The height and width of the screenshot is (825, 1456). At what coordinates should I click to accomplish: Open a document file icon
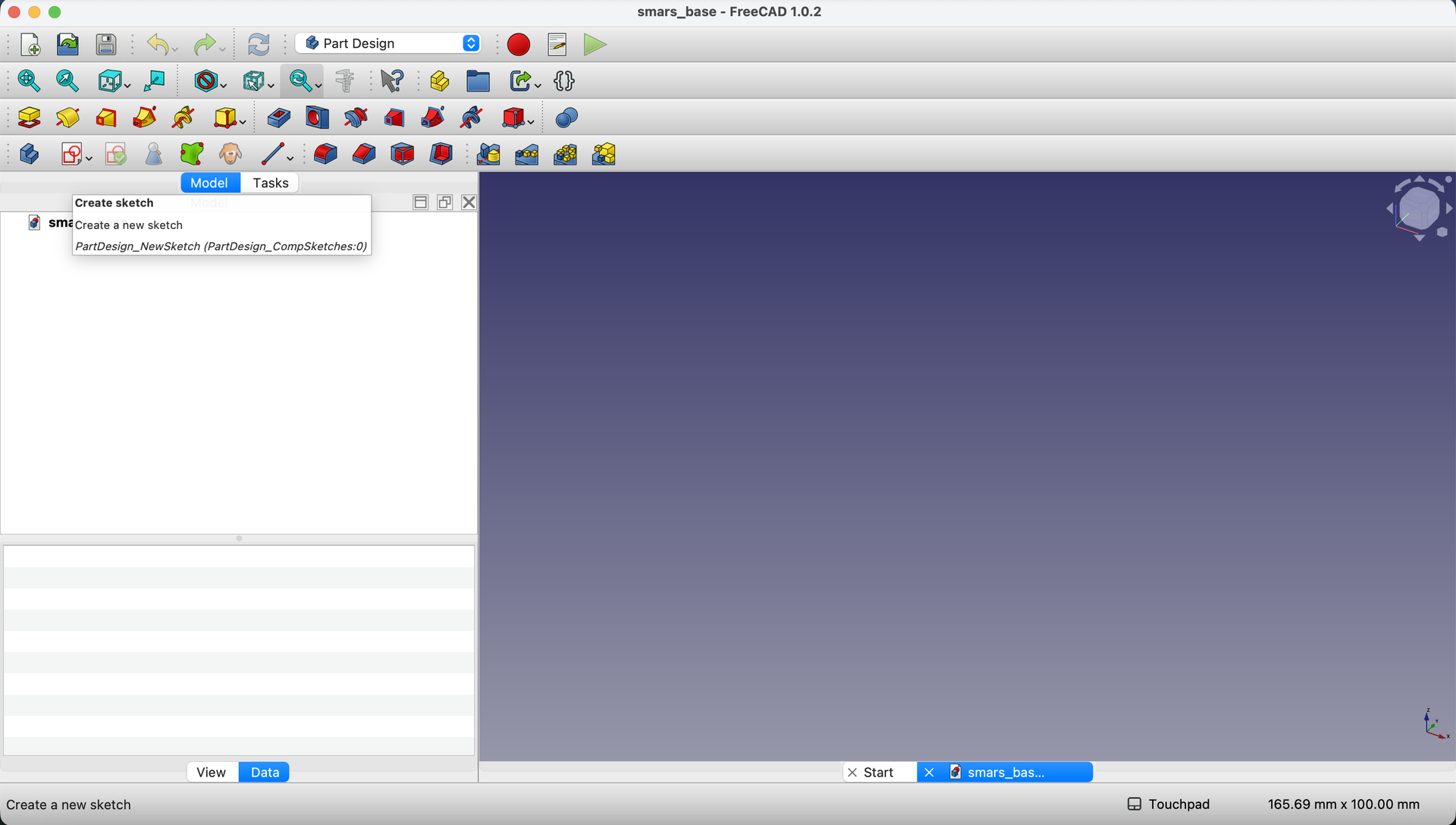(67, 45)
